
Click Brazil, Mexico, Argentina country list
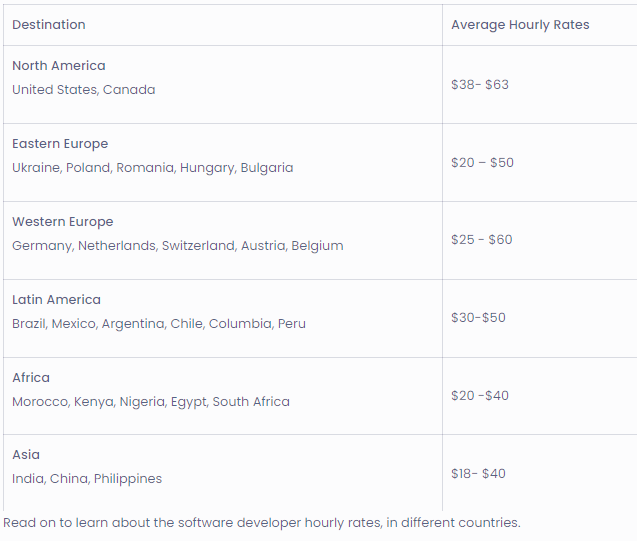[159, 324]
